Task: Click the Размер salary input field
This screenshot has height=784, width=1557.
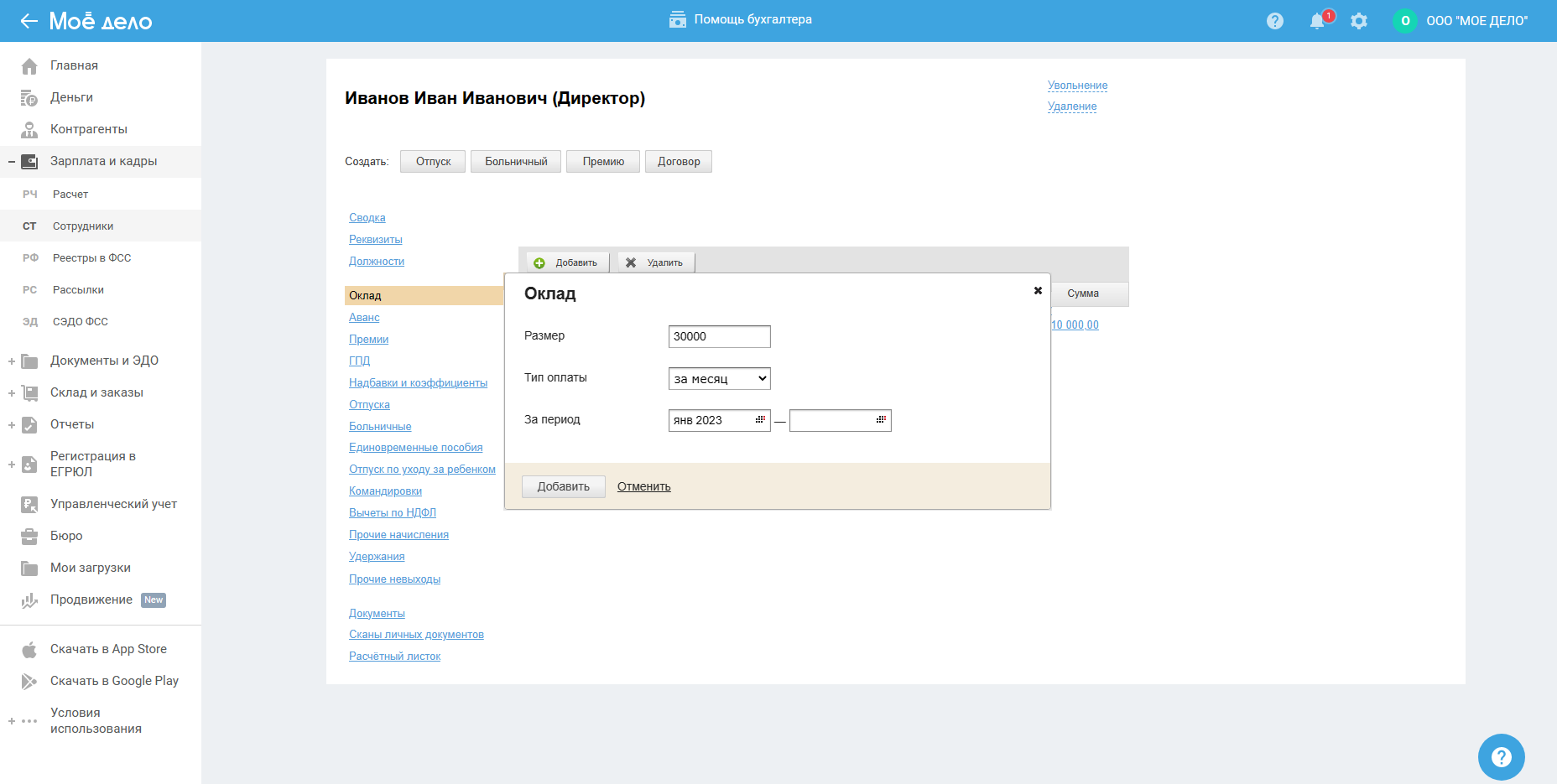Action: click(719, 336)
